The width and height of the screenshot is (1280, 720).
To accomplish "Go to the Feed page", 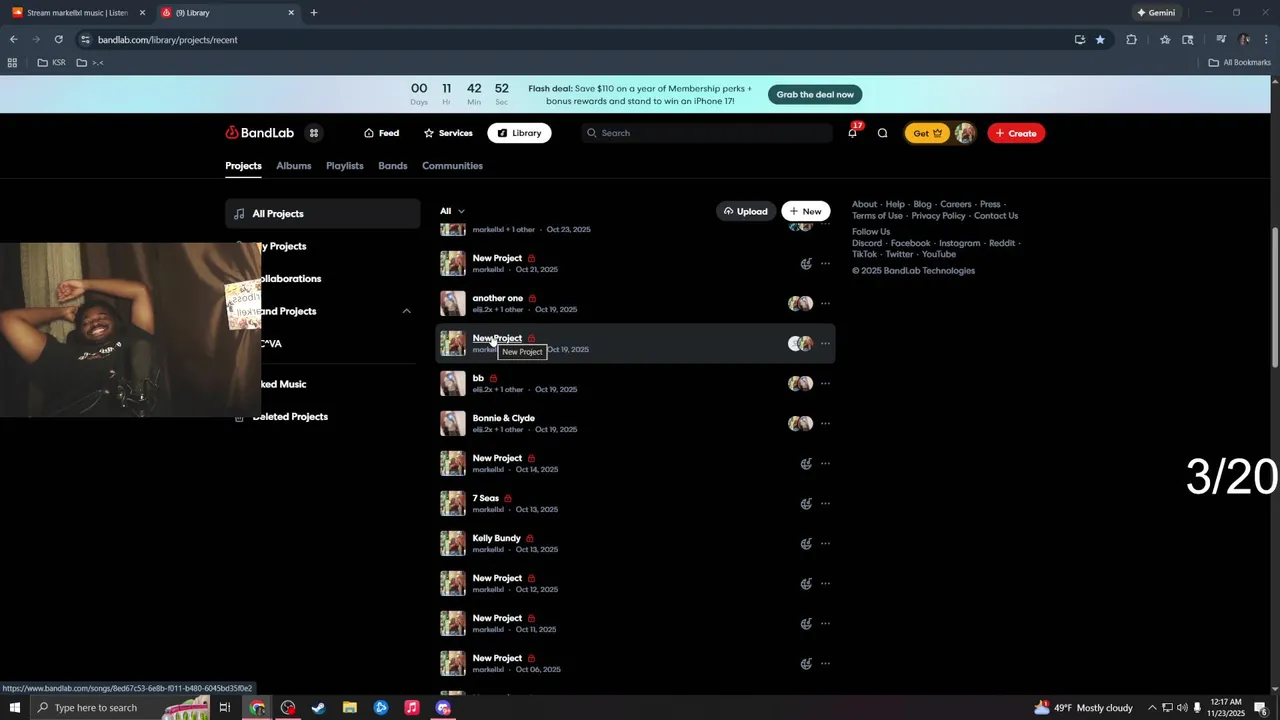I will [x=381, y=133].
